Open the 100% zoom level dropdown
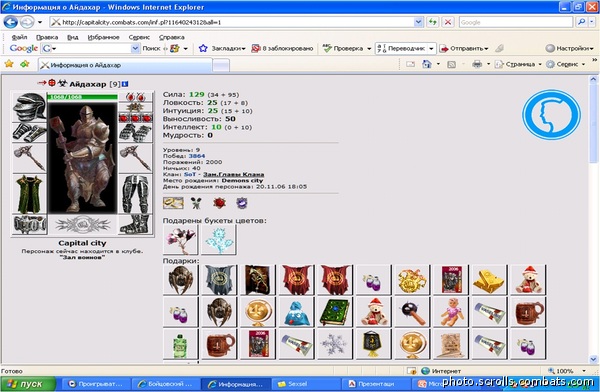600x392 pixels. pos(584,371)
